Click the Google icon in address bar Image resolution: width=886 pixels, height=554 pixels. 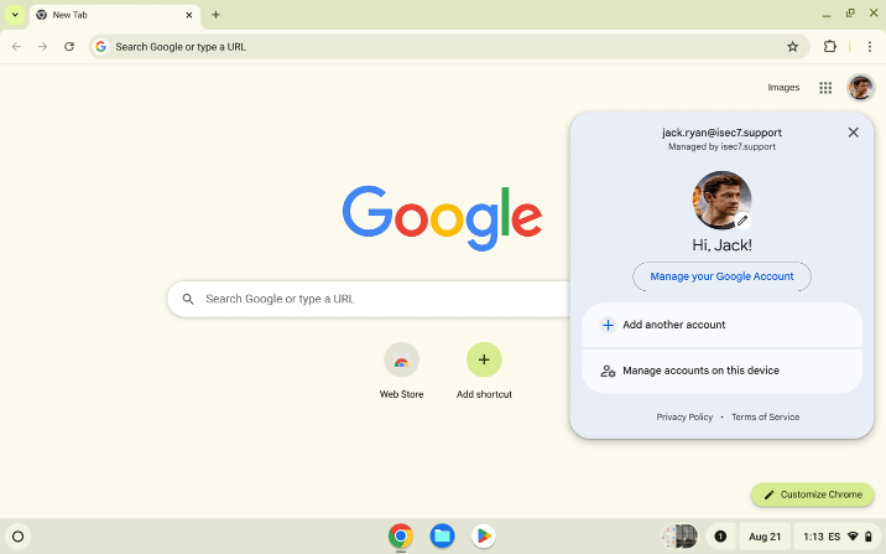pos(101,47)
